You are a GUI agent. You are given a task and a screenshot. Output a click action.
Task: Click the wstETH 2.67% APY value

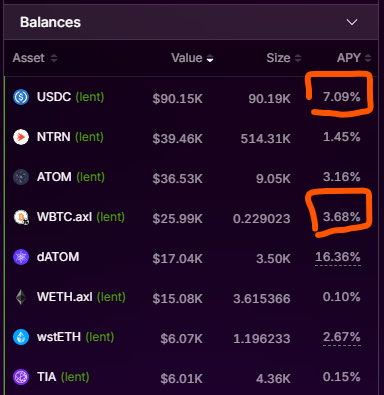[x=341, y=337]
